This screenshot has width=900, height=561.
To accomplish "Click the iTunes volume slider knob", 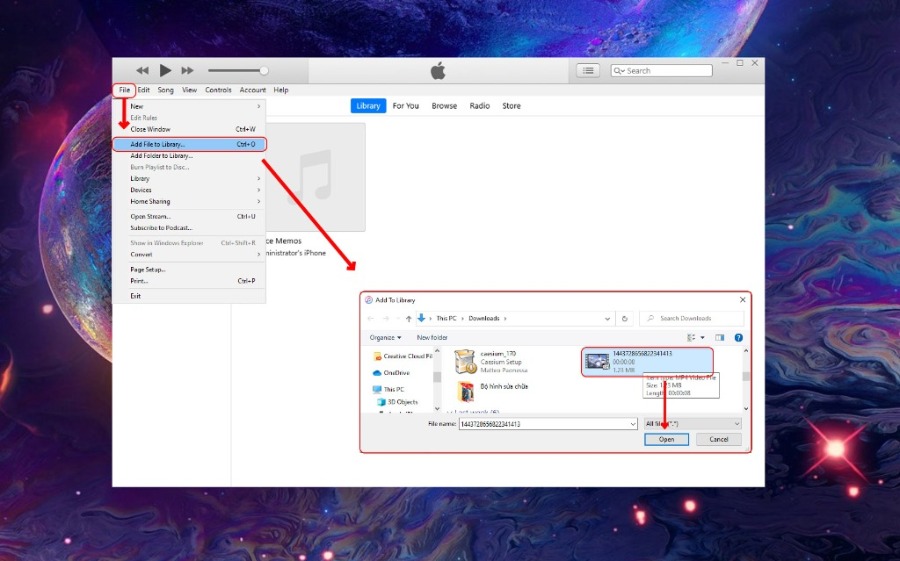I will [x=263, y=71].
